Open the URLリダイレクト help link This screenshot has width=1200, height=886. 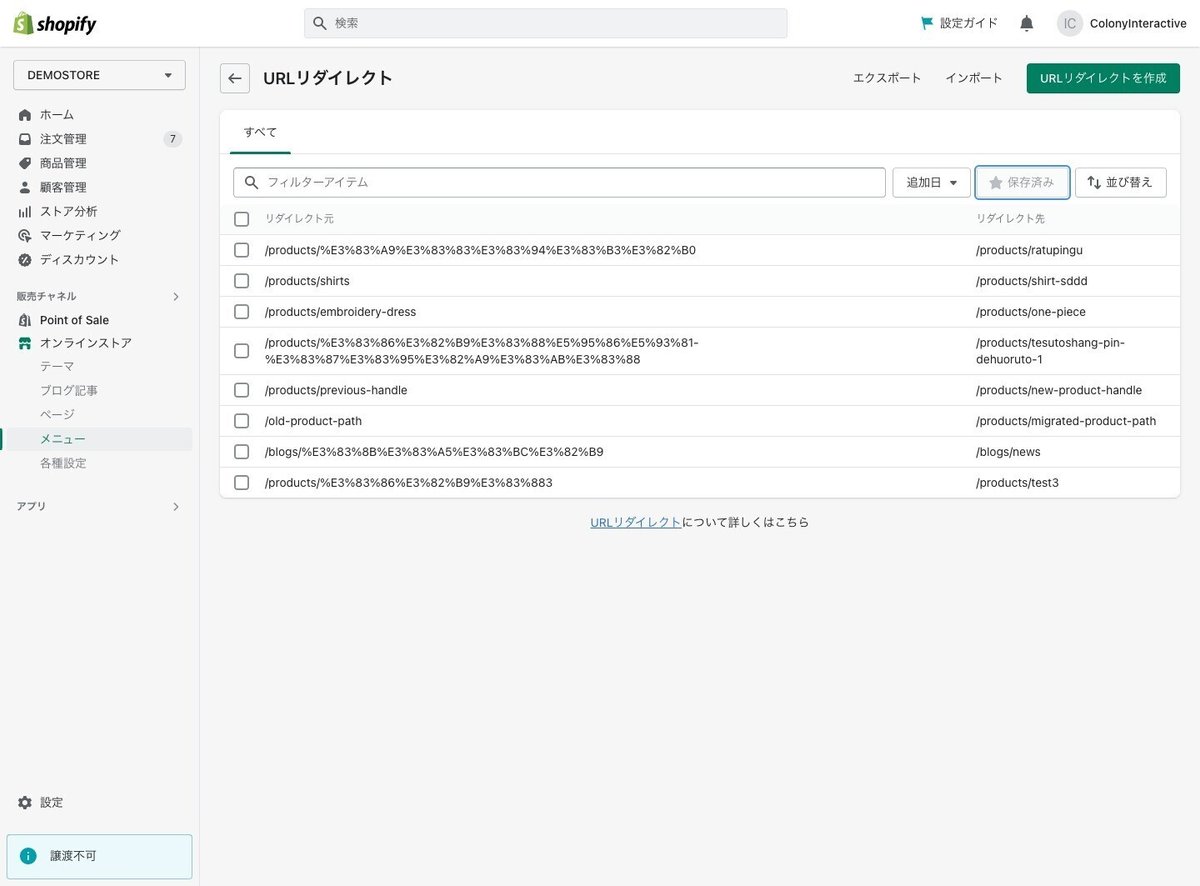(x=636, y=522)
